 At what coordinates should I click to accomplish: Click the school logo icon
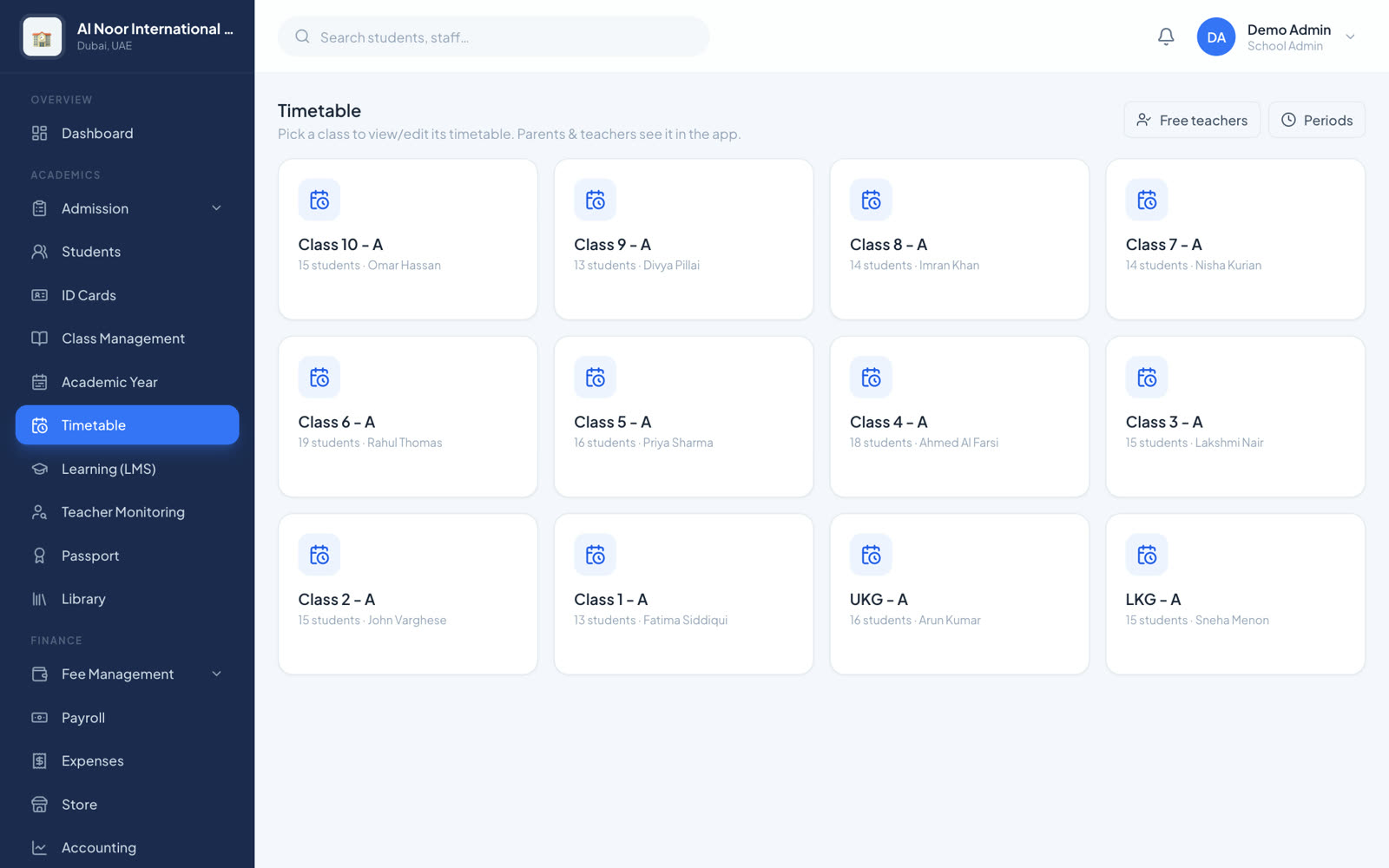point(42,37)
